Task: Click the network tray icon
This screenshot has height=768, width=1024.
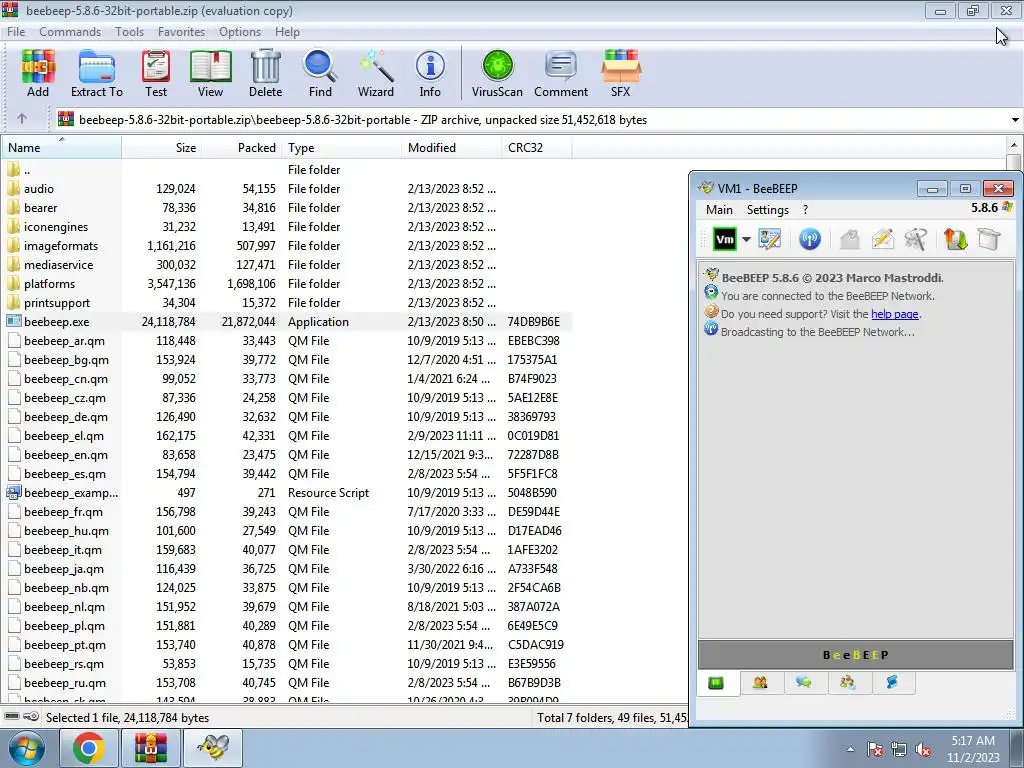Action: click(899, 750)
